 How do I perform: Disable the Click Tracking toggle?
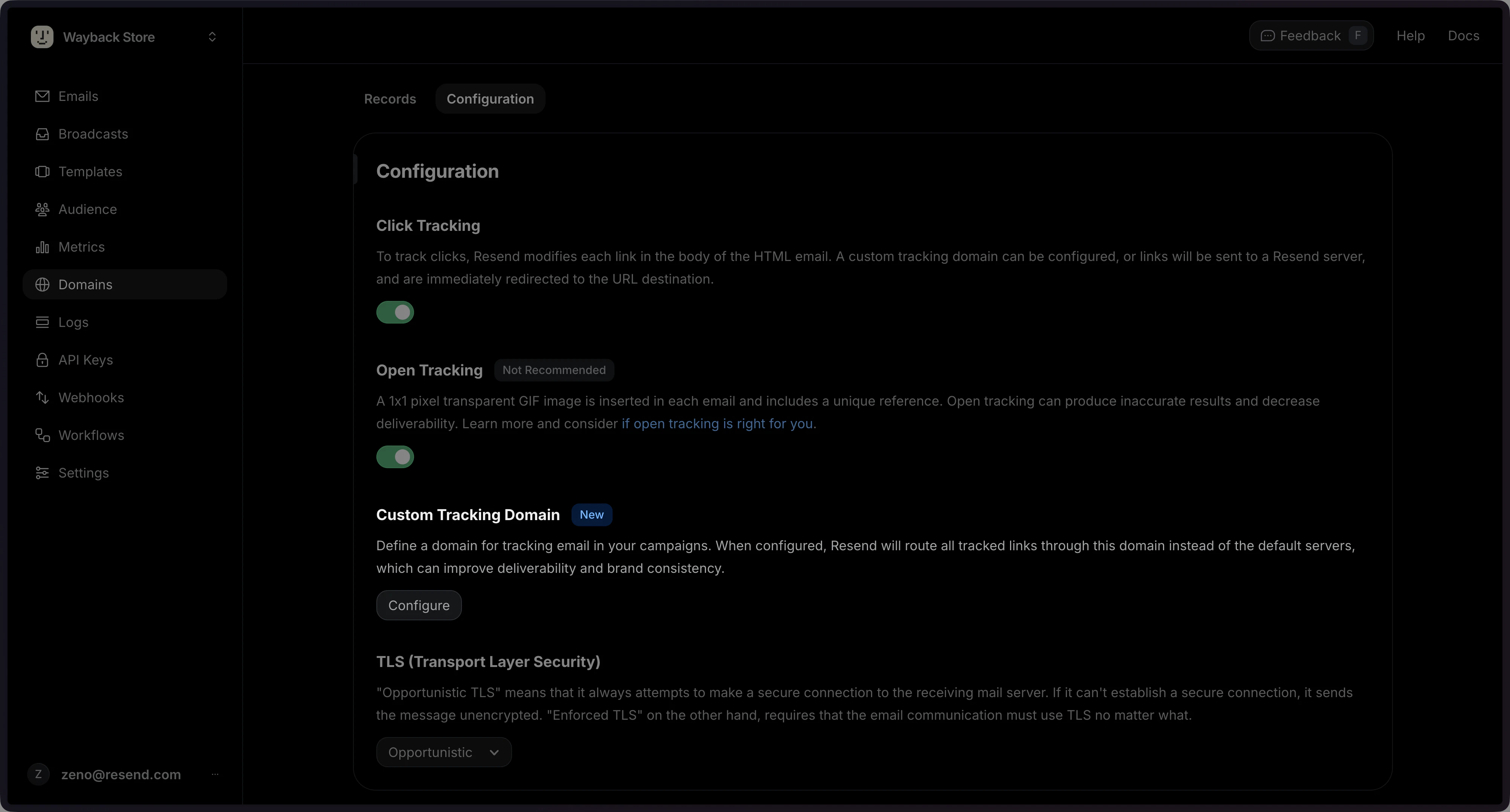point(395,312)
